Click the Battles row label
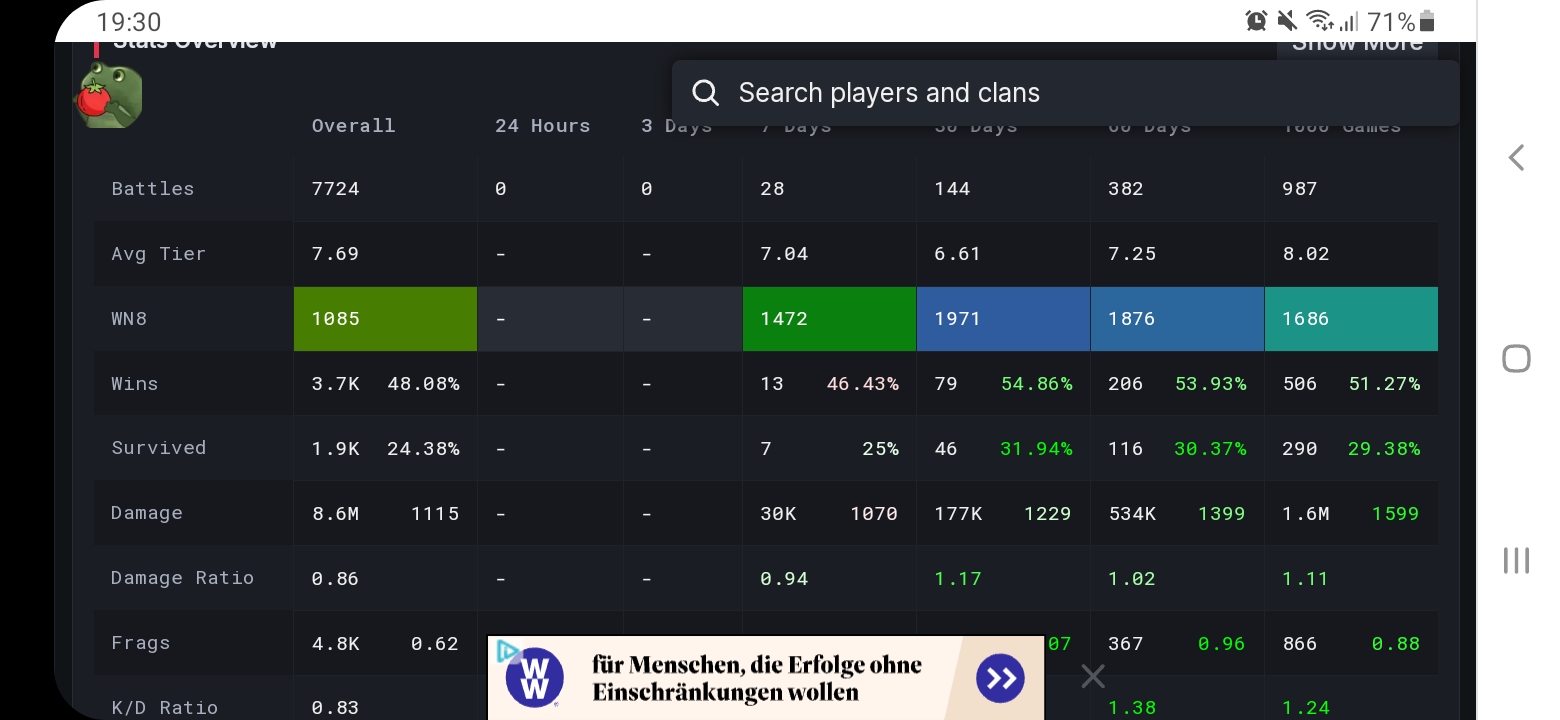The height and width of the screenshot is (720, 1560). point(152,188)
